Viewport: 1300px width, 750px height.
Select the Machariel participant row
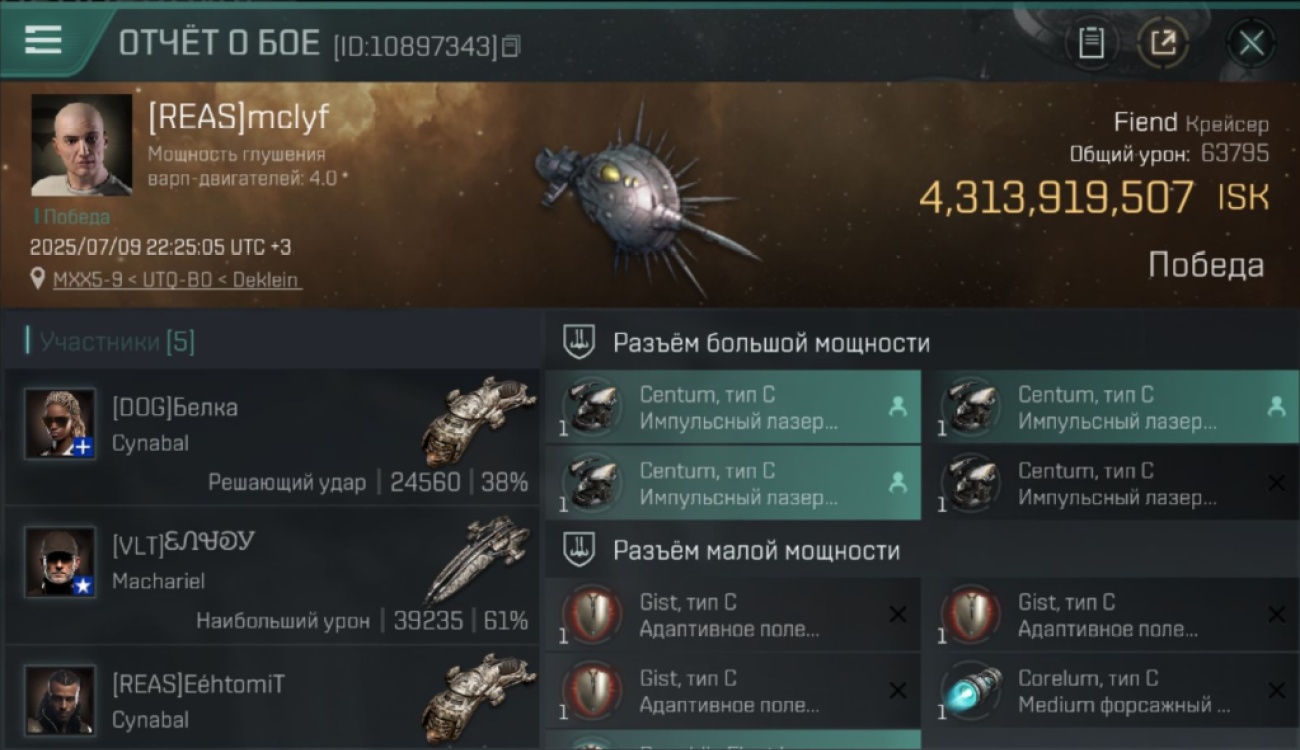pos(272,576)
